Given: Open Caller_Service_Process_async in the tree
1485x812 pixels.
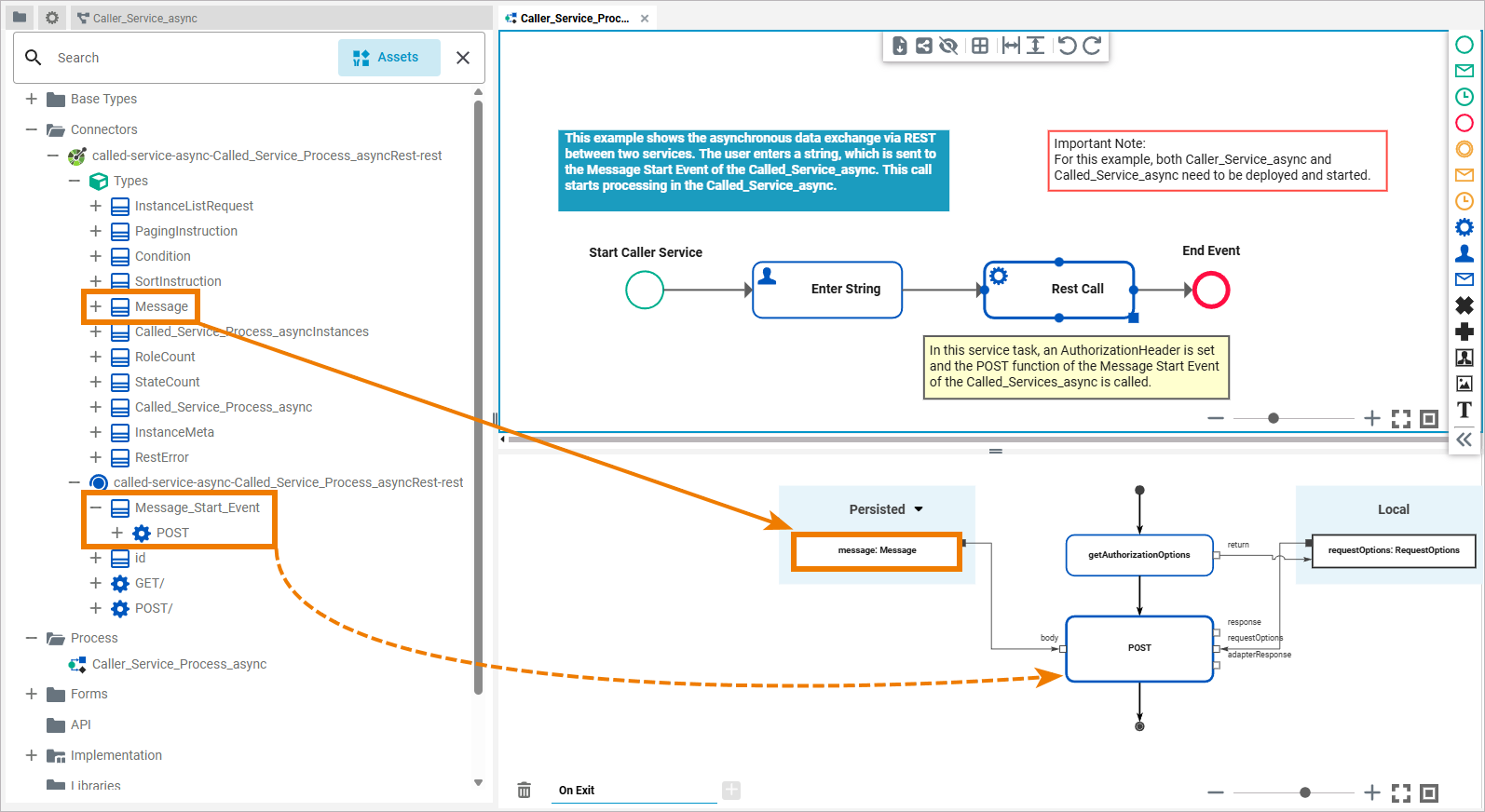Looking at the screenshot, I should click(179, 664).
